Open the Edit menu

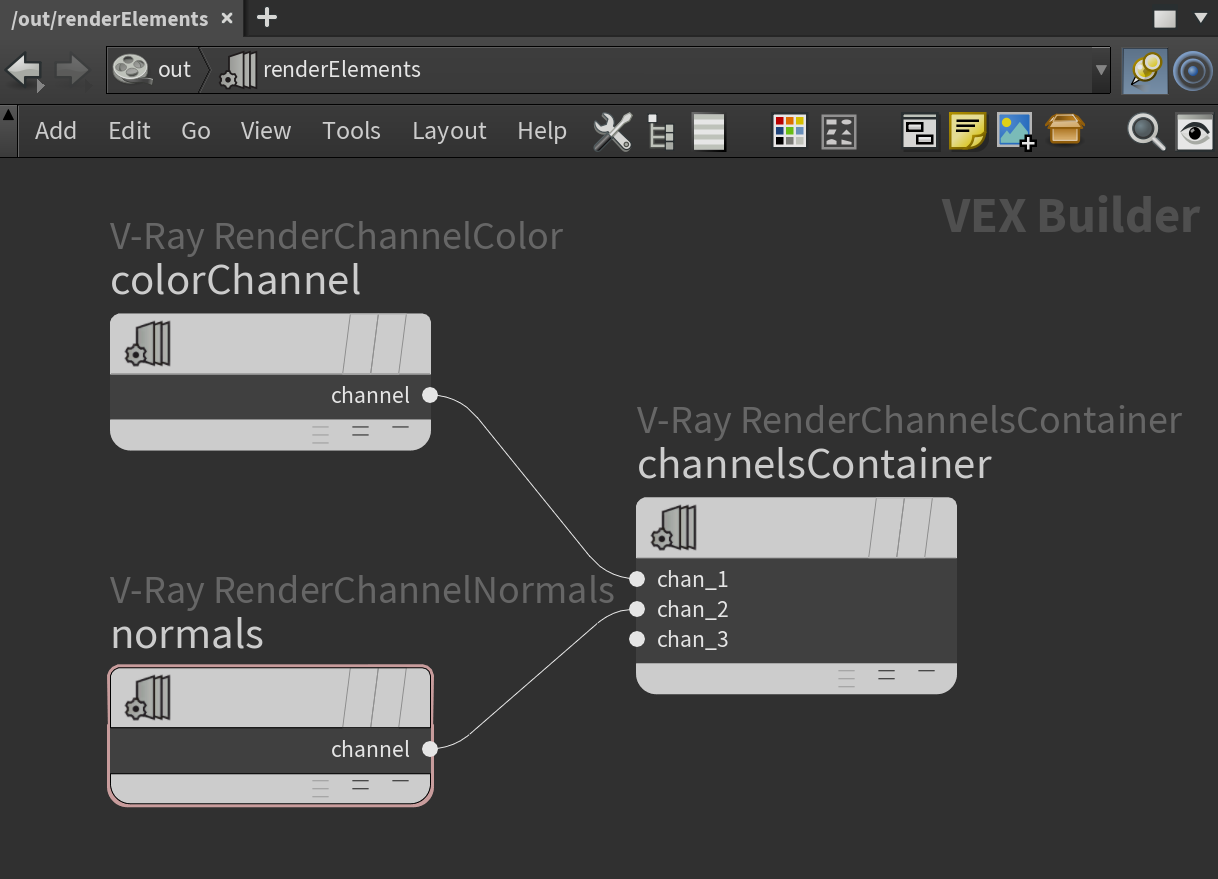129,131
